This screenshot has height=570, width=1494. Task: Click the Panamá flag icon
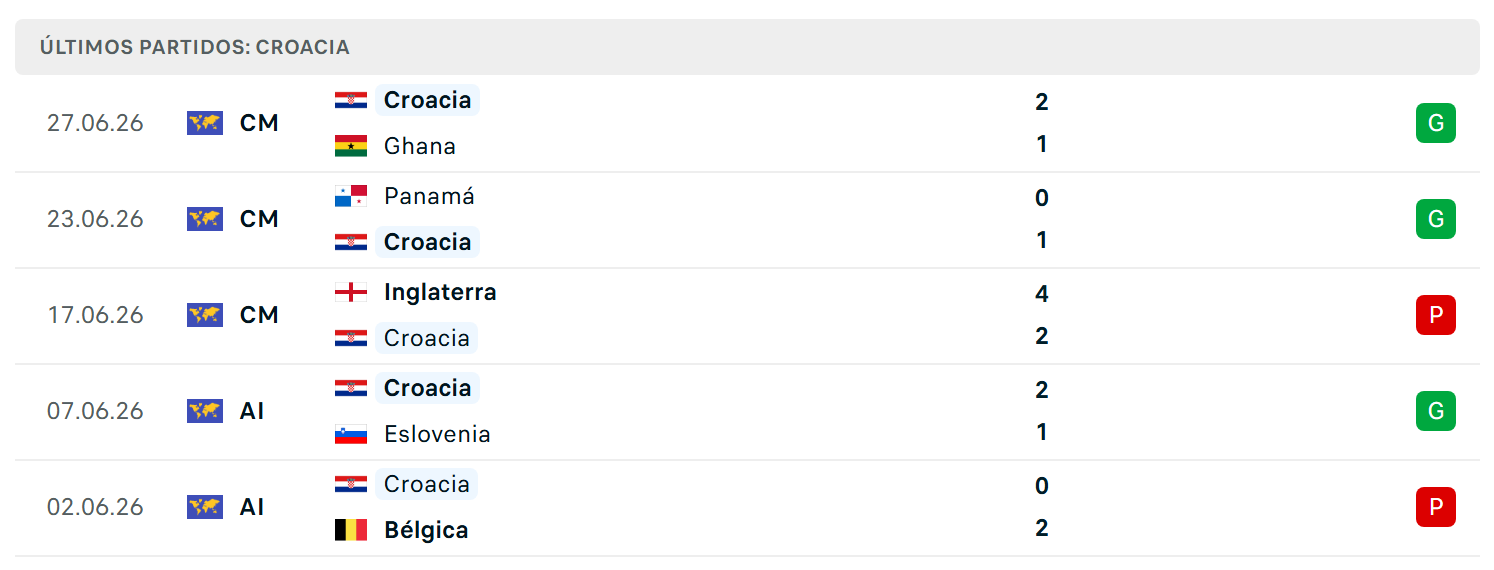point(351,196)
